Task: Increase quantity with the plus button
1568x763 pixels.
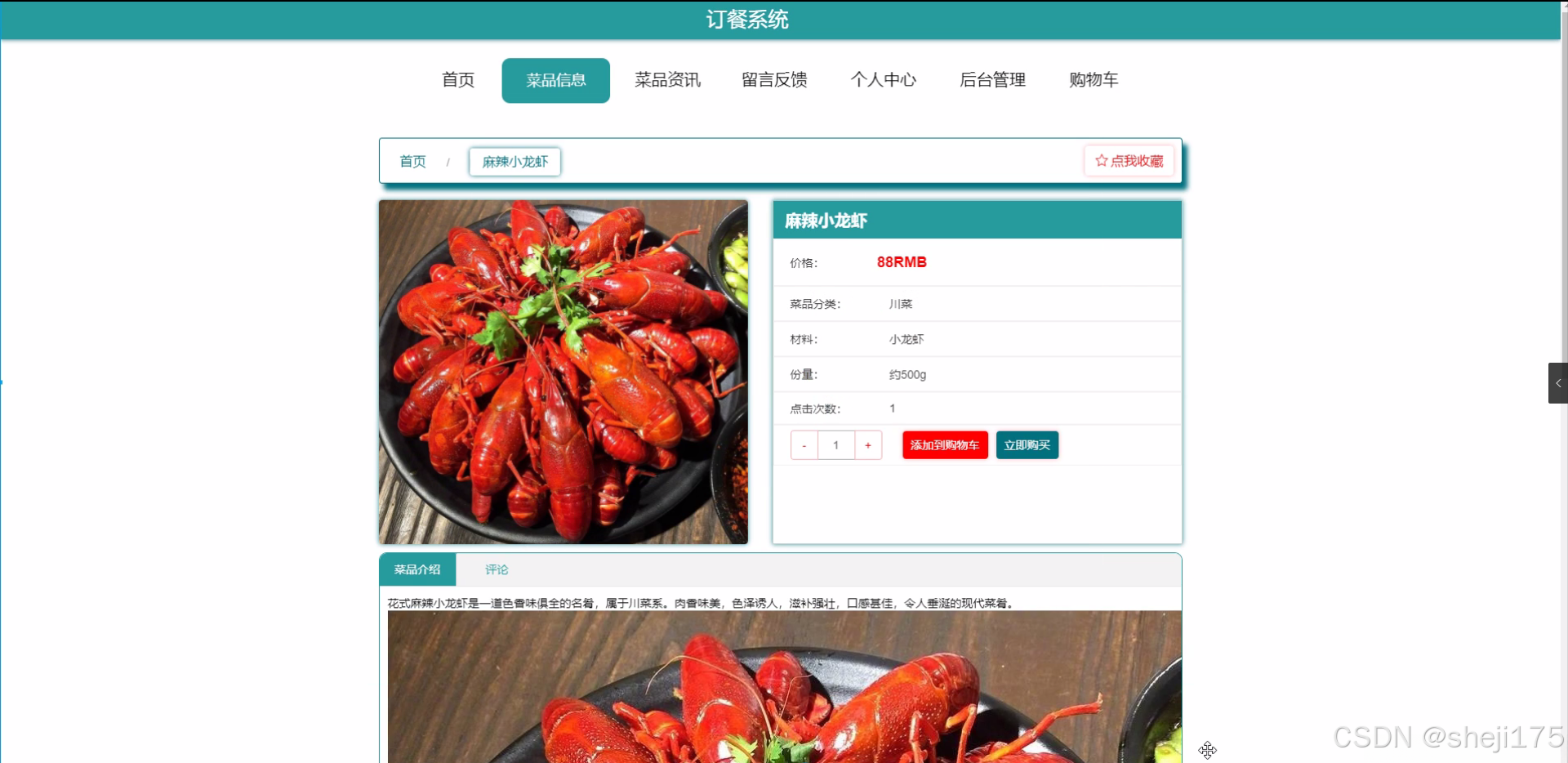Action: click(868, 445)
